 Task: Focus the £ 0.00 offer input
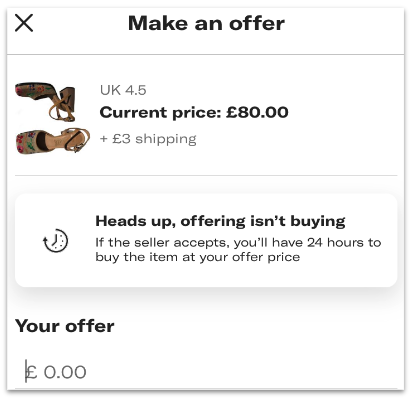pyautogui.click(x=206, y=372)
